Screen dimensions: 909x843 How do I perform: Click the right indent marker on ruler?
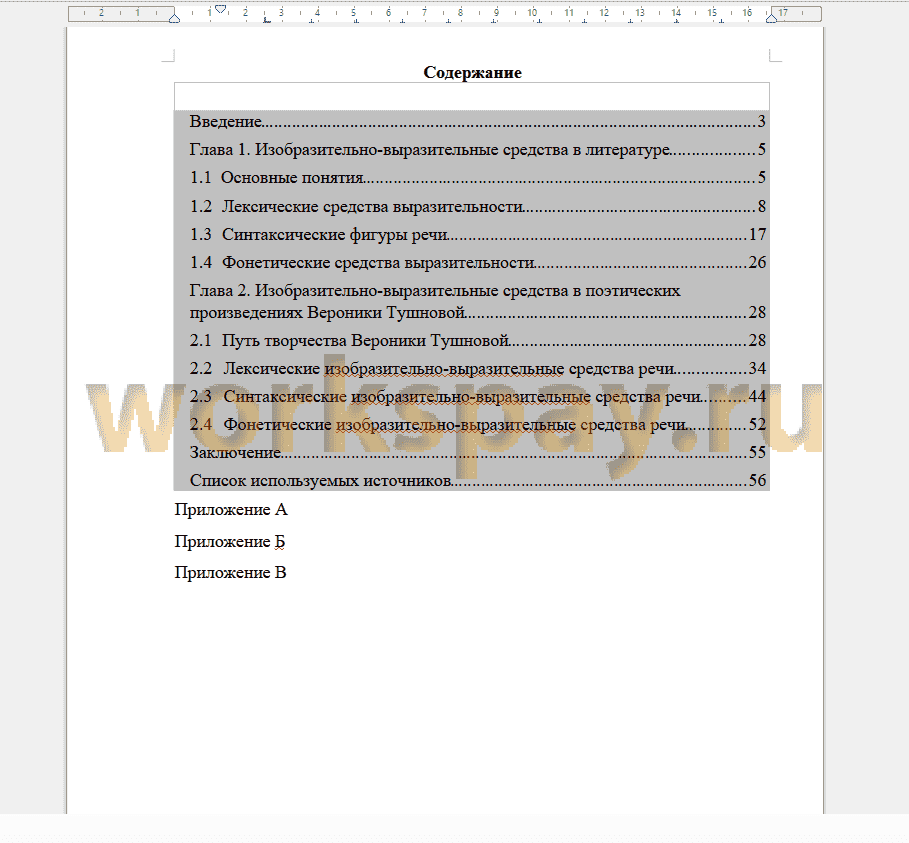(771, 19)
